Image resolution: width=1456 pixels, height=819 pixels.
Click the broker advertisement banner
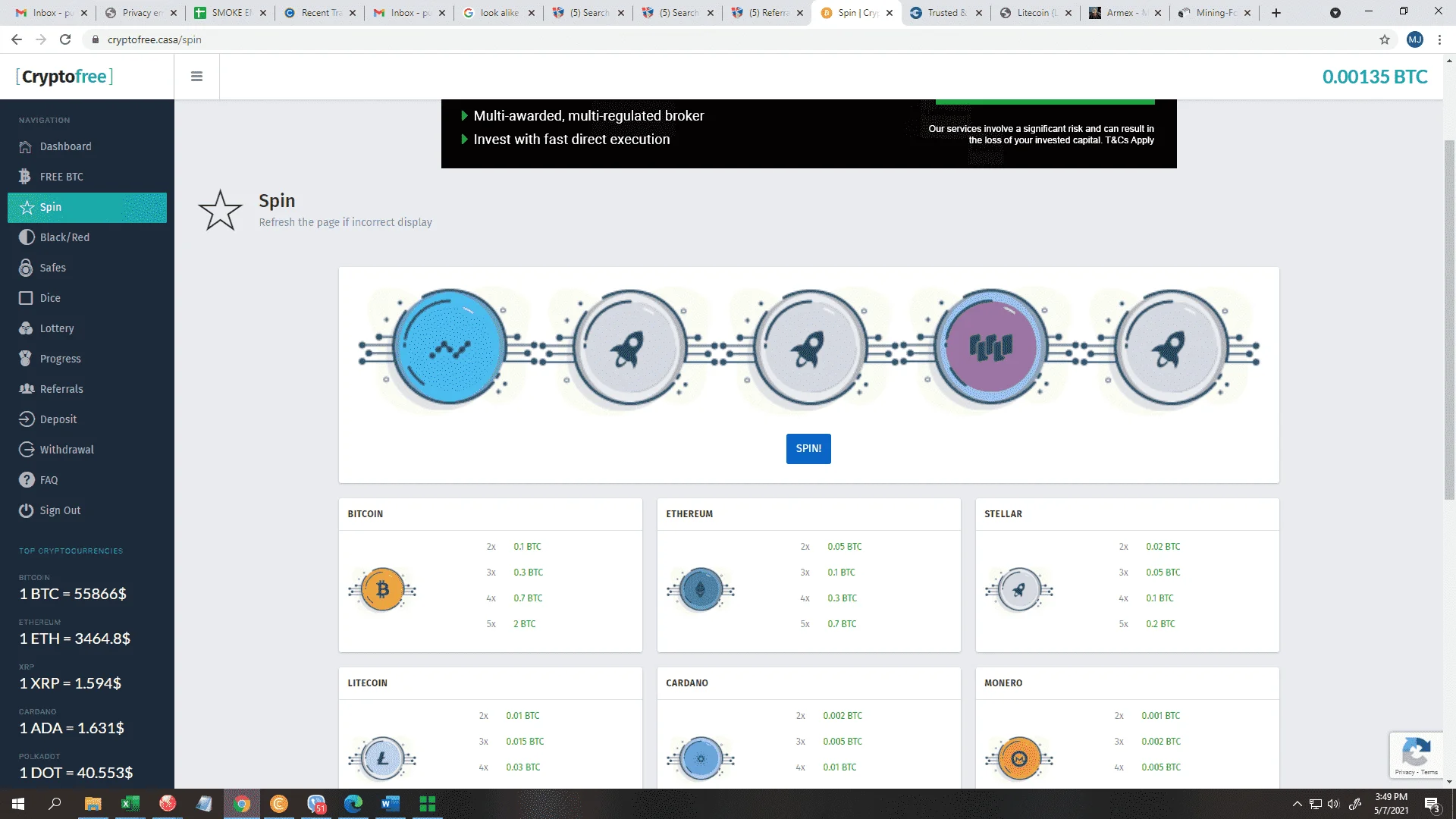[808, 133]
